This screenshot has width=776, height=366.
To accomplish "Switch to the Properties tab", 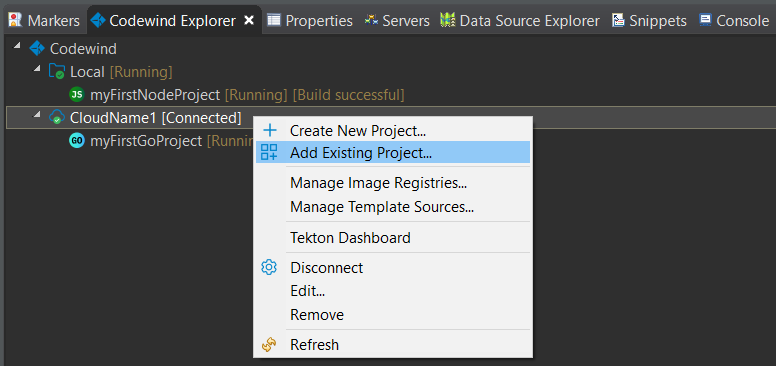I will 310,21.
